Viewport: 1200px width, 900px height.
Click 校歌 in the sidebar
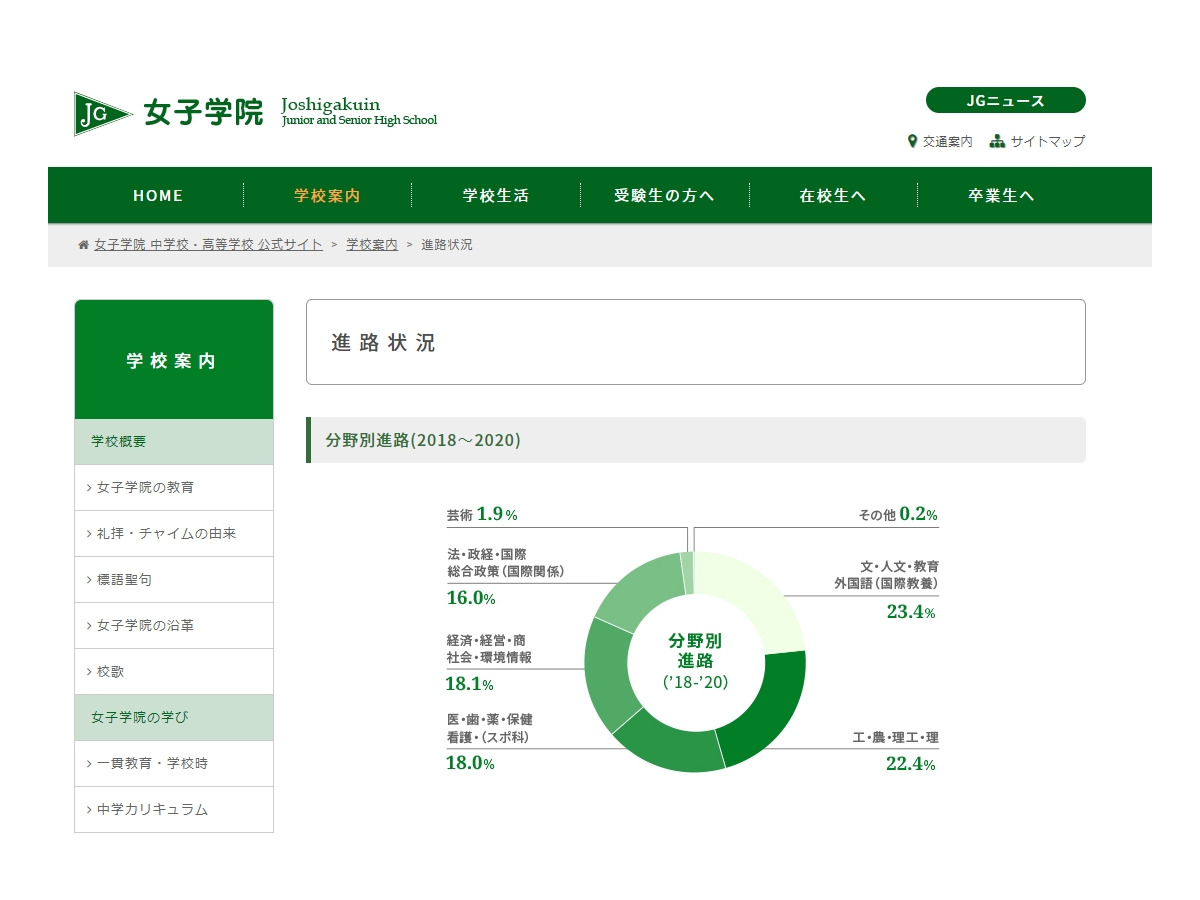coord(111,672)
